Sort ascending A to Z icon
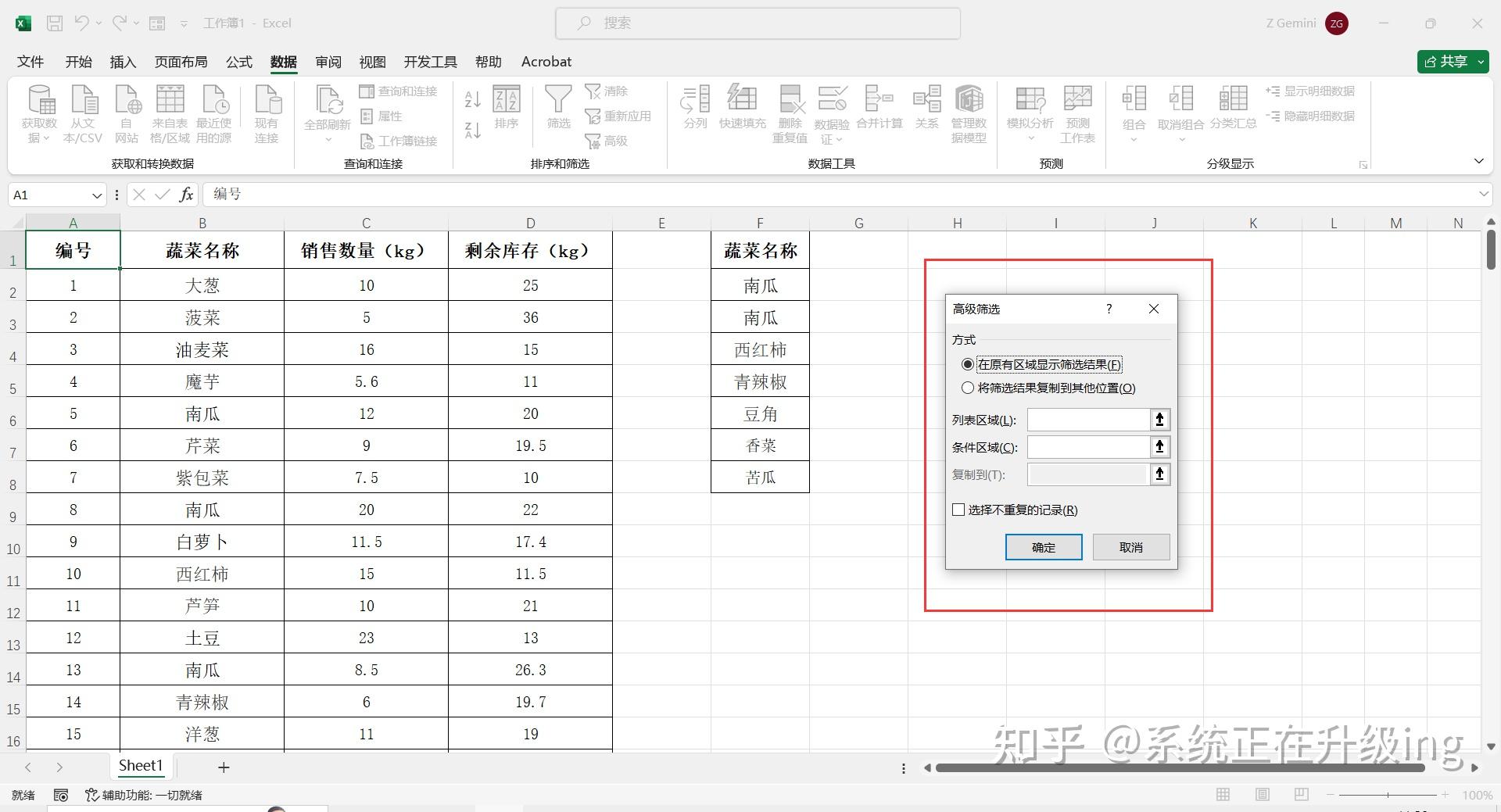Viewport: 1501px width, 812px height. coord(472,99)
